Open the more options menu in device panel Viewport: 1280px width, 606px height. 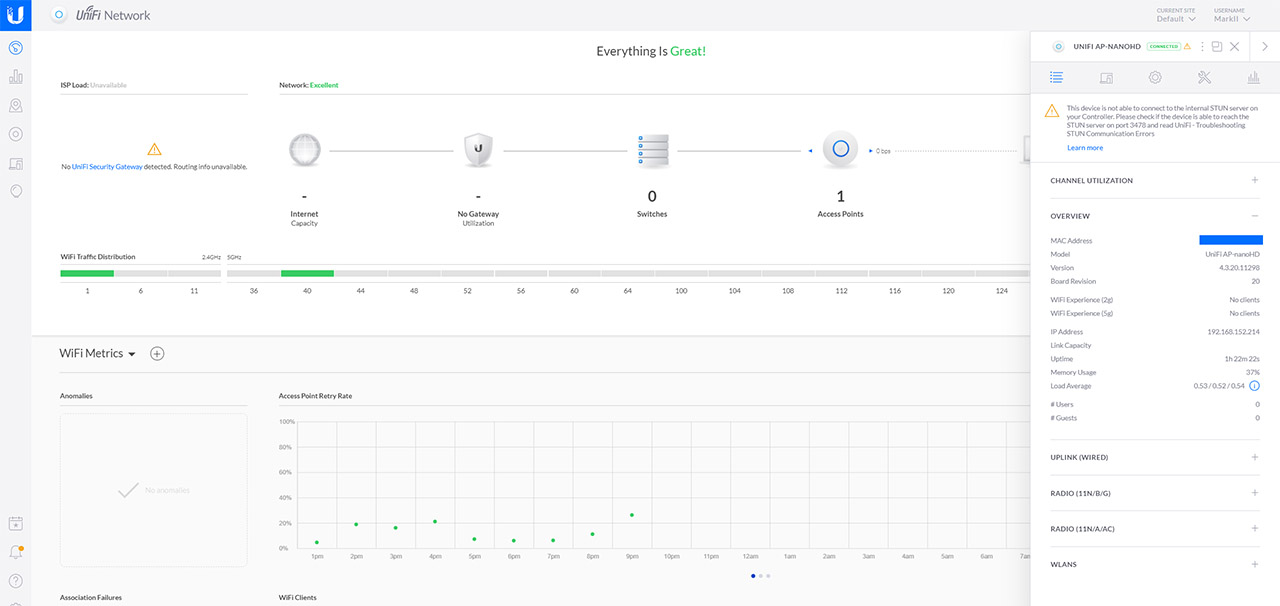pos(1202,47)
